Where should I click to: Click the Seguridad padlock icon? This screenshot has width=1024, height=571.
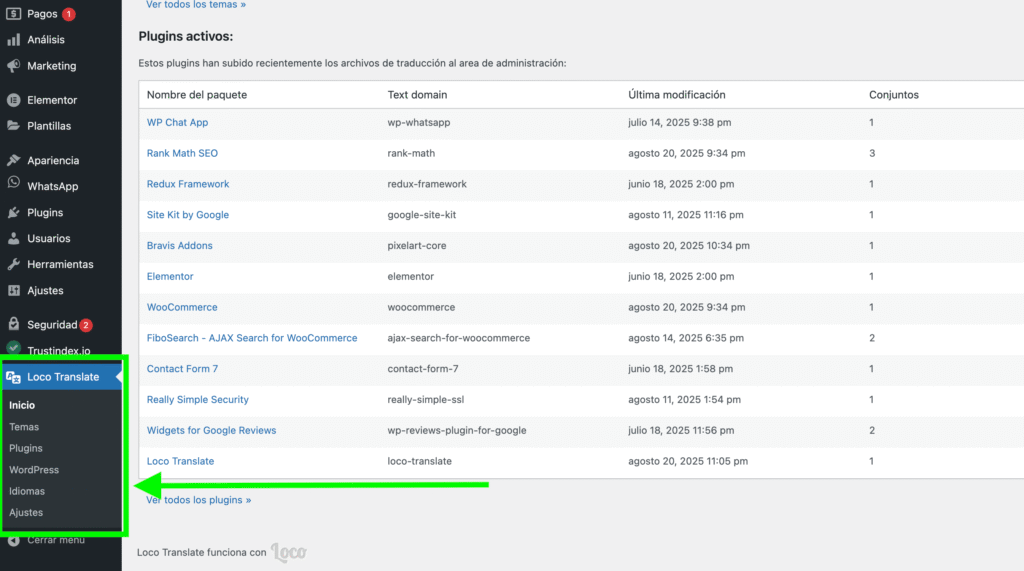click(14, 324)
